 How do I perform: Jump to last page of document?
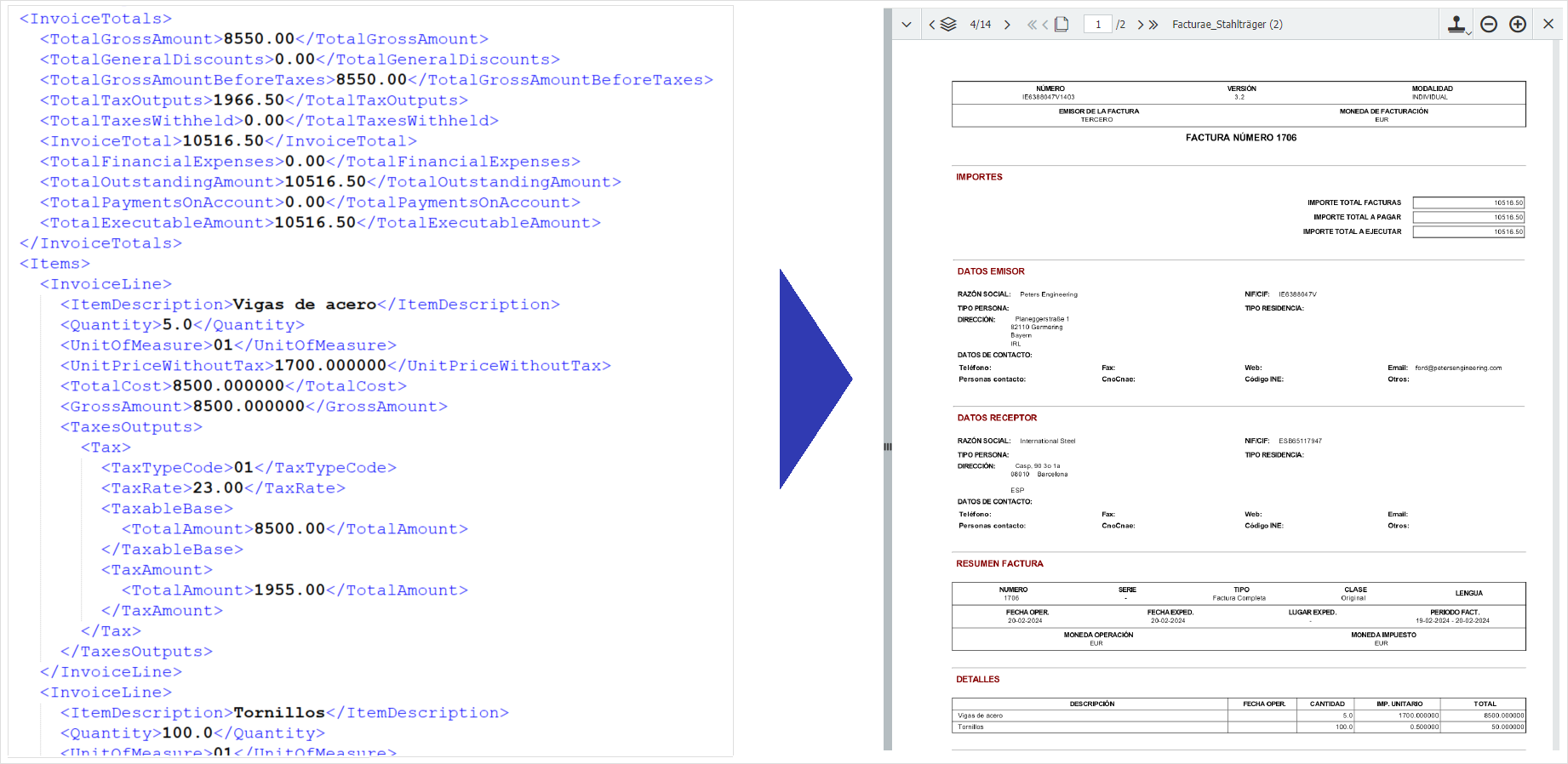coord(1153,25)
